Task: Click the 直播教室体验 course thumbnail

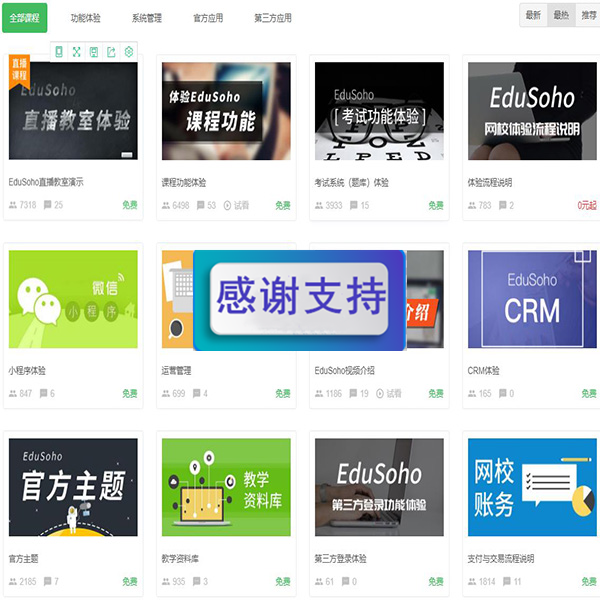Action: pyautogui.click(x=73, y=111)
